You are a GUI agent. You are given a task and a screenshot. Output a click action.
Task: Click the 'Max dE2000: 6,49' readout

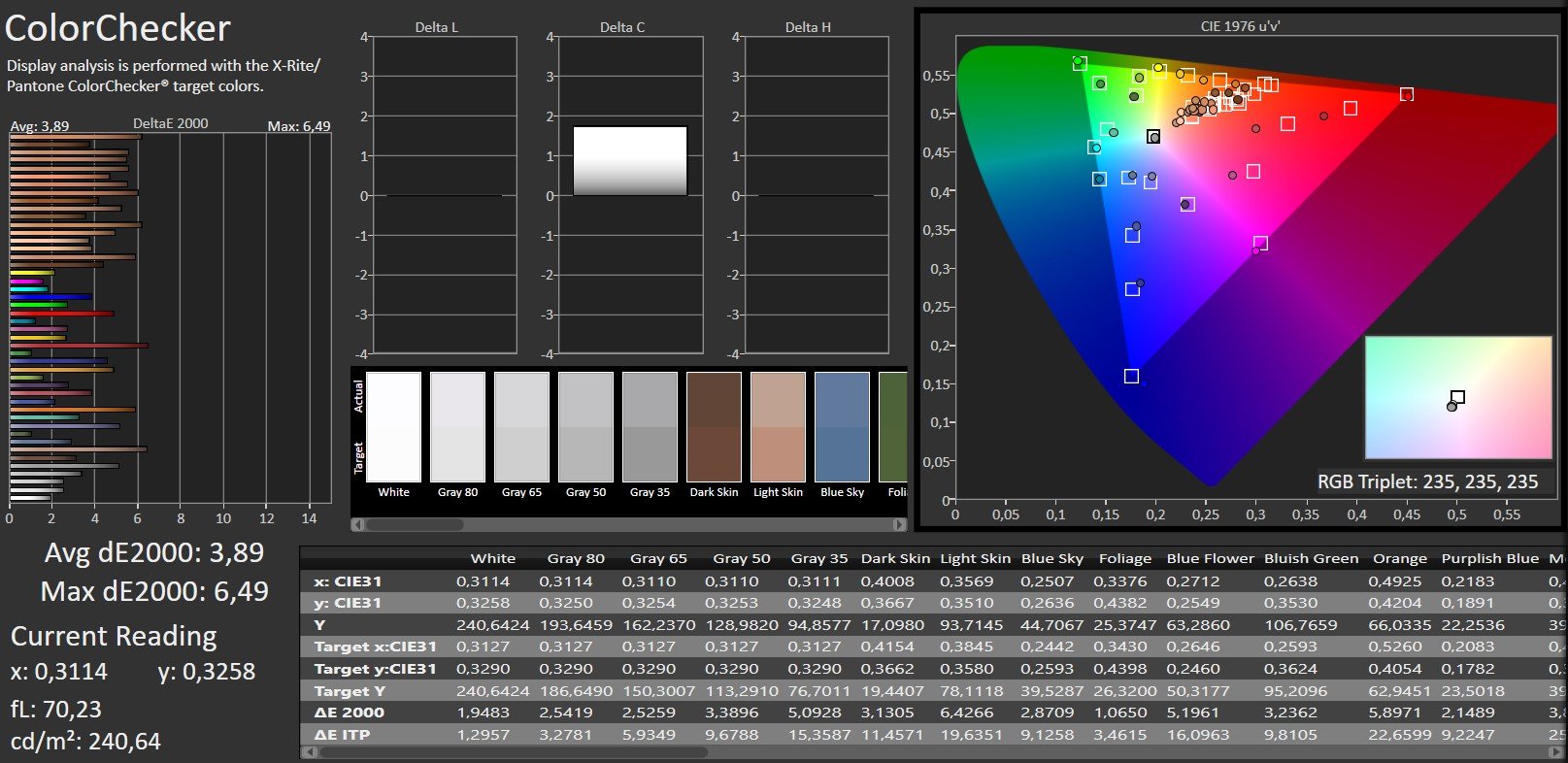tap(154, 591)
